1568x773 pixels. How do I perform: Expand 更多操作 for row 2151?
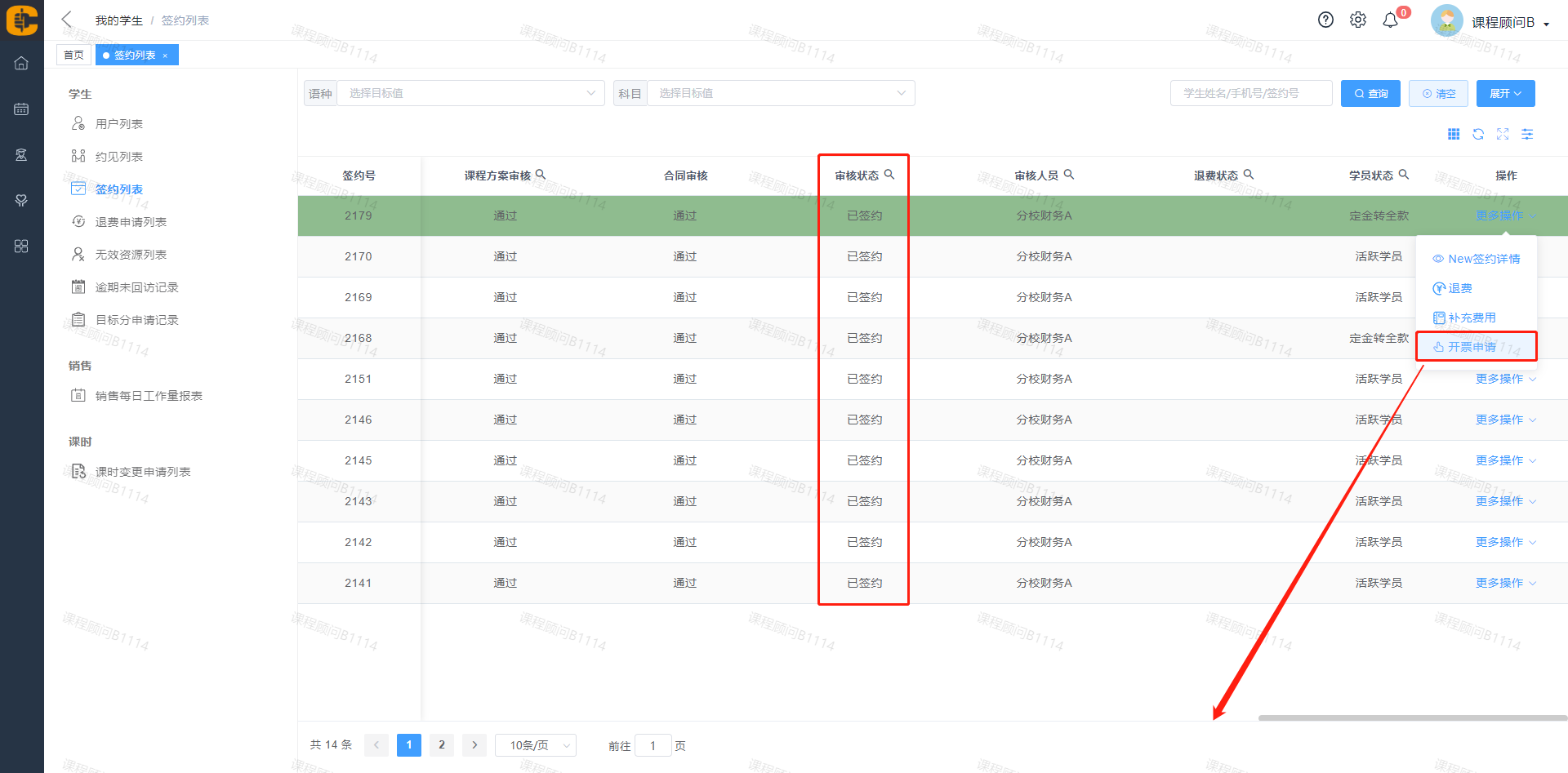(1505, 379)
